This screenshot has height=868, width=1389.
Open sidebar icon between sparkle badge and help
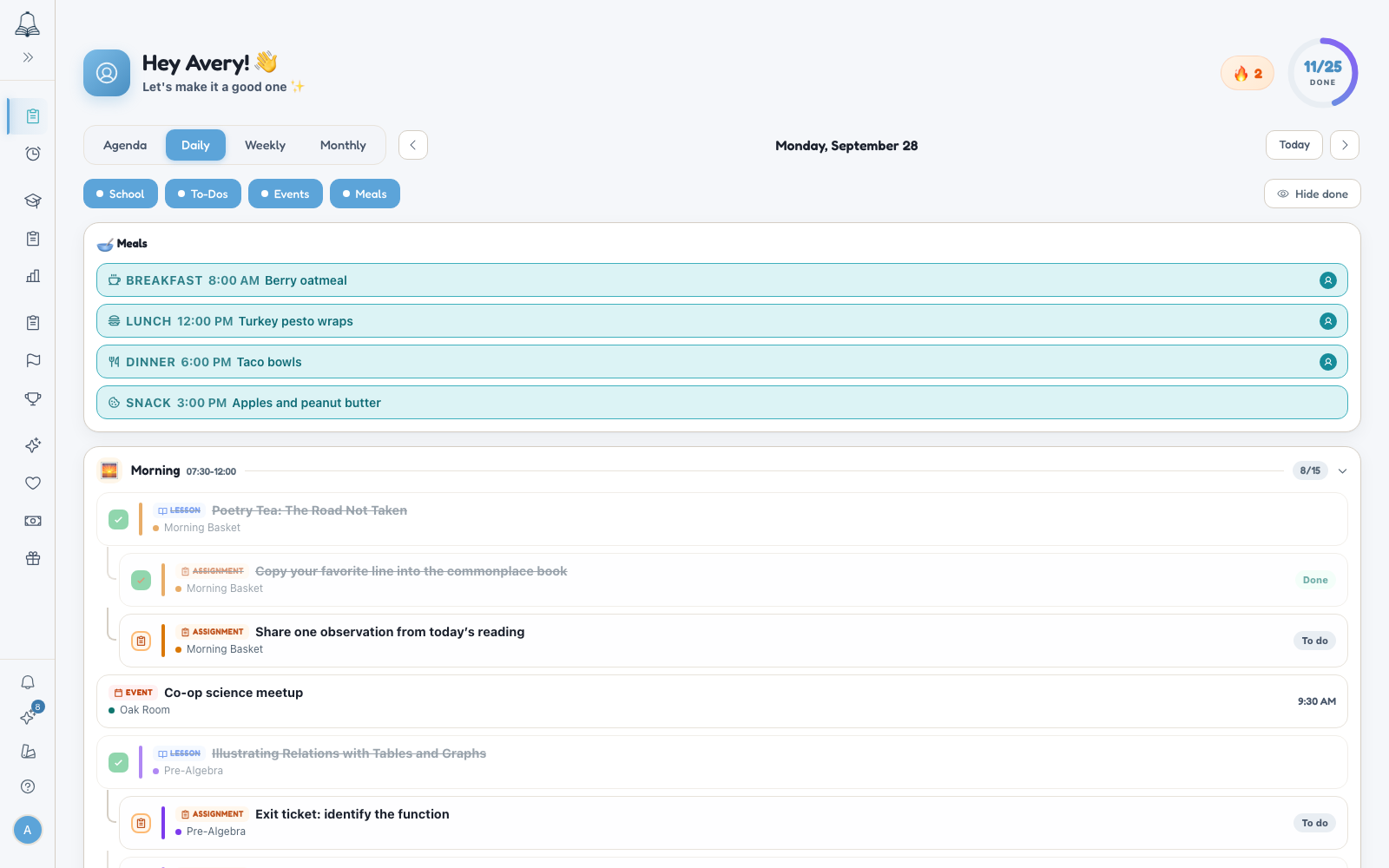click(x=28, y=752)
